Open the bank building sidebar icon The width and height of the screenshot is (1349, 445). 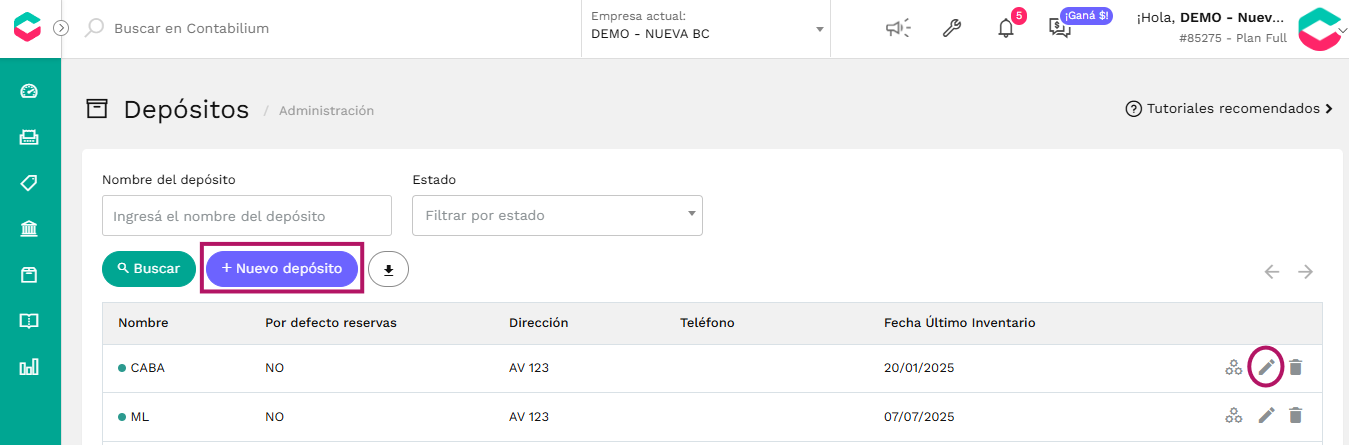(29, 229)
